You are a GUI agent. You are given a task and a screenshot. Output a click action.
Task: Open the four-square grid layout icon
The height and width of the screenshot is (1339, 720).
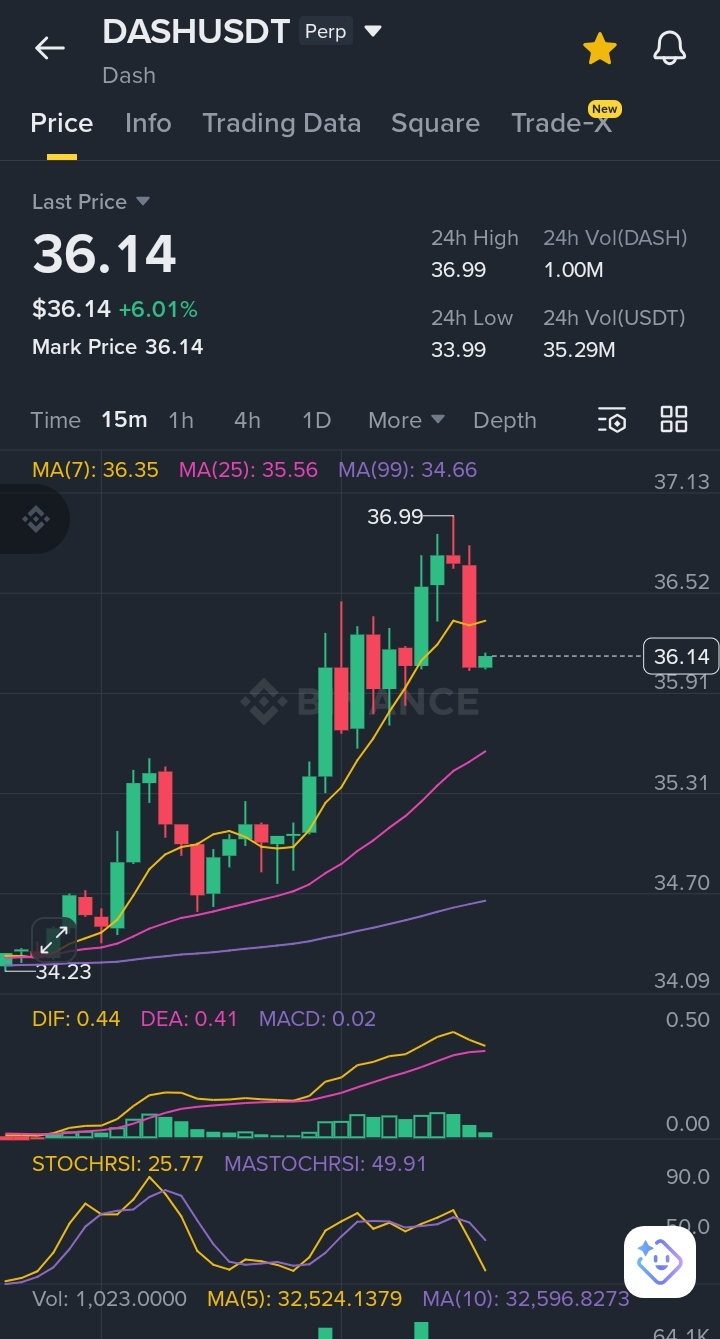click(674, 419)
